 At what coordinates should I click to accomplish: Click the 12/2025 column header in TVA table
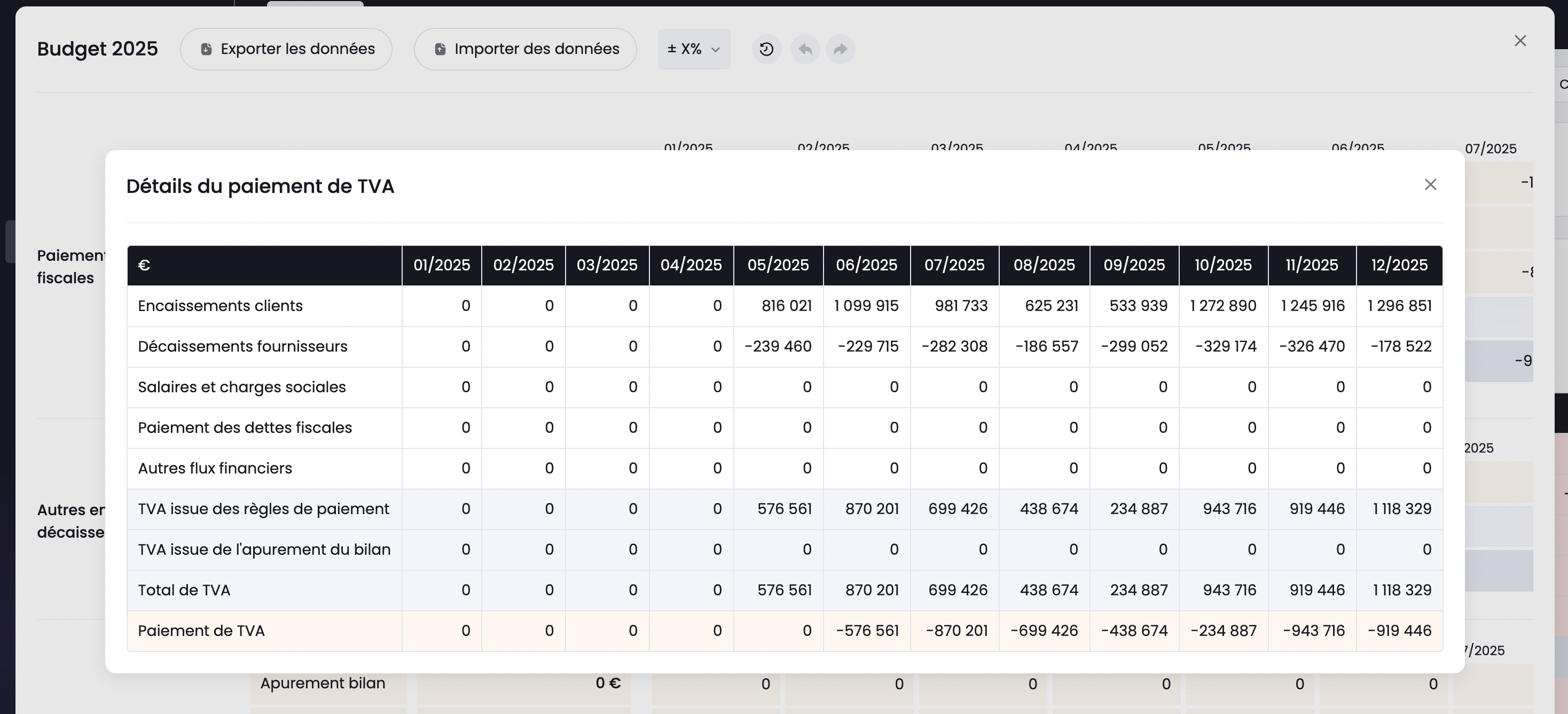(1399, 265)
